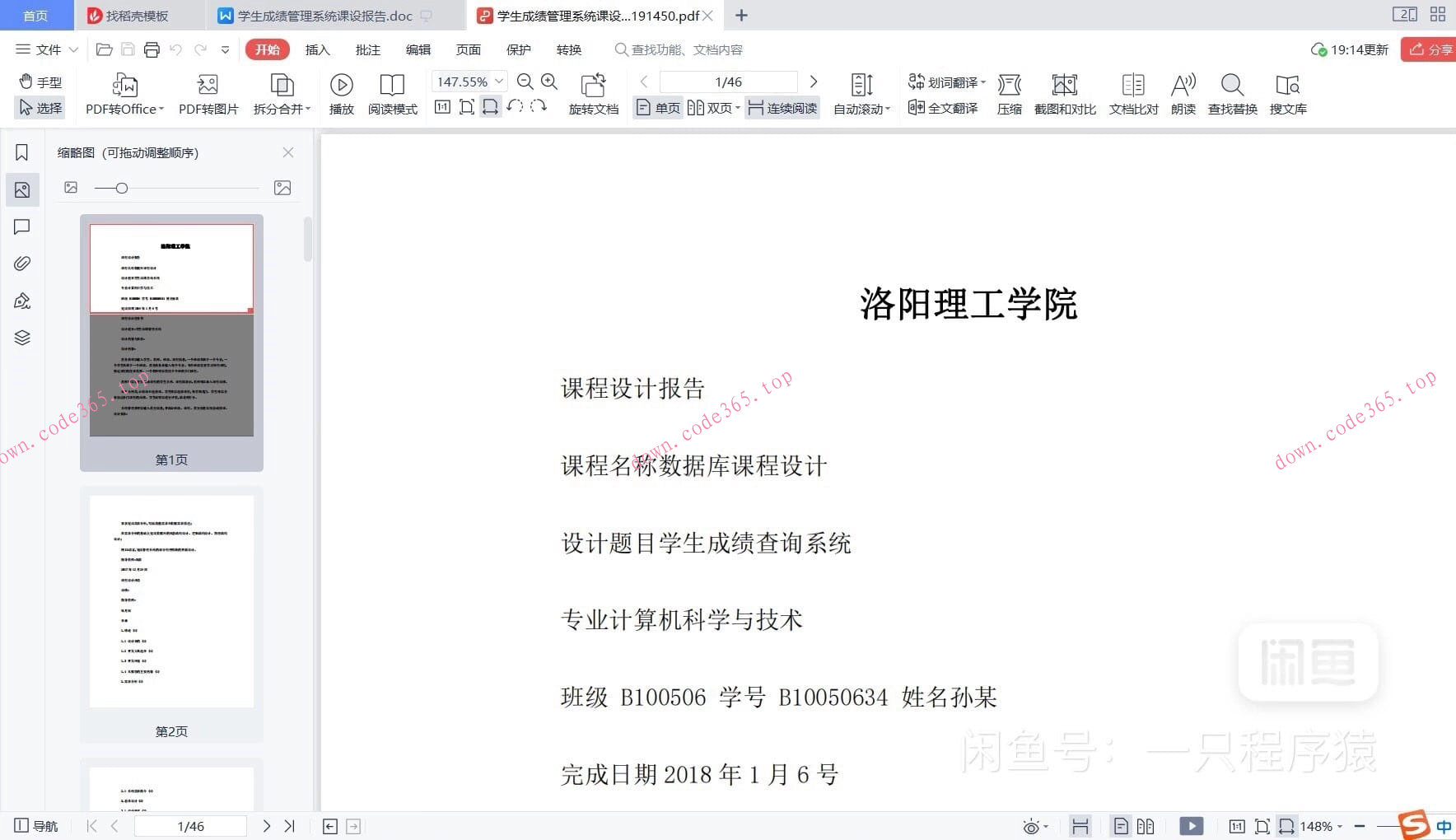Viewport: 1456px width, 840px height.
Task: Click the 朗读 read-aloud icon
Action: point(1183,93)
